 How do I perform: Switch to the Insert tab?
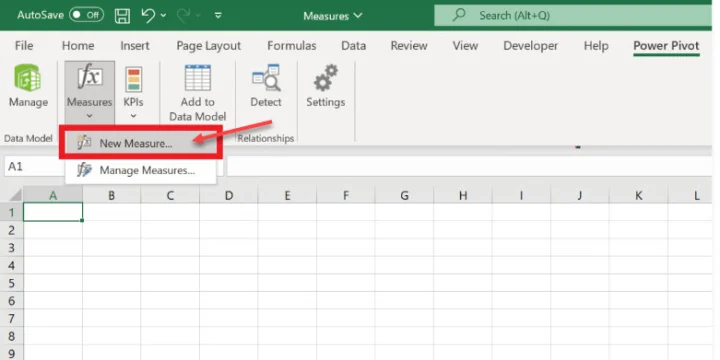coord(135,45)
